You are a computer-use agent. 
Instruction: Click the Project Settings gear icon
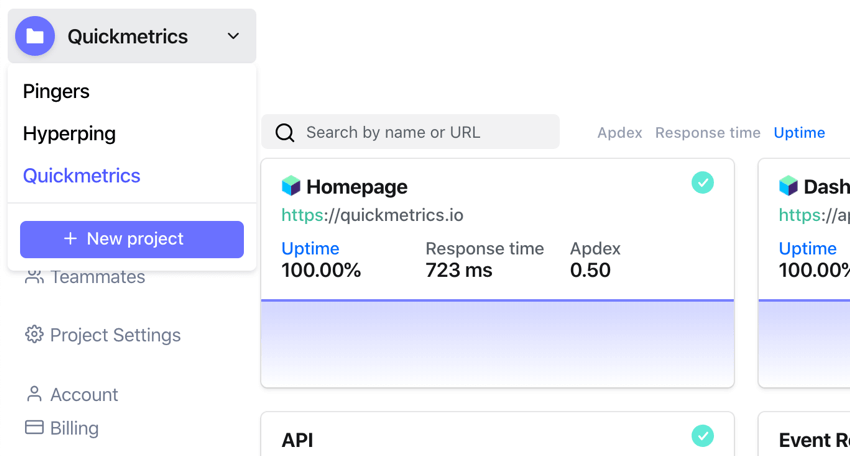(x=34, y=334)
